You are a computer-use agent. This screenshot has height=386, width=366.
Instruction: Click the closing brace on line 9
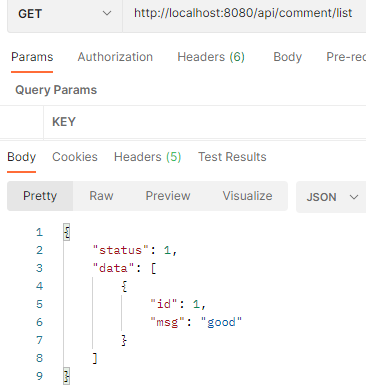(x=67, y=376)
